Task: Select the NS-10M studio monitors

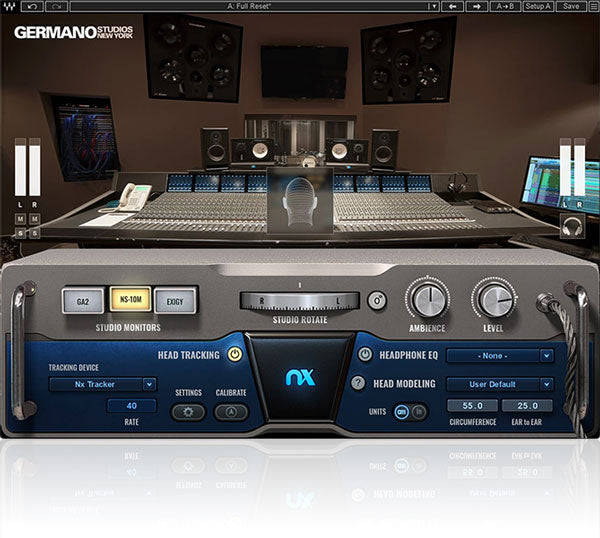Action: pos(130,299)
